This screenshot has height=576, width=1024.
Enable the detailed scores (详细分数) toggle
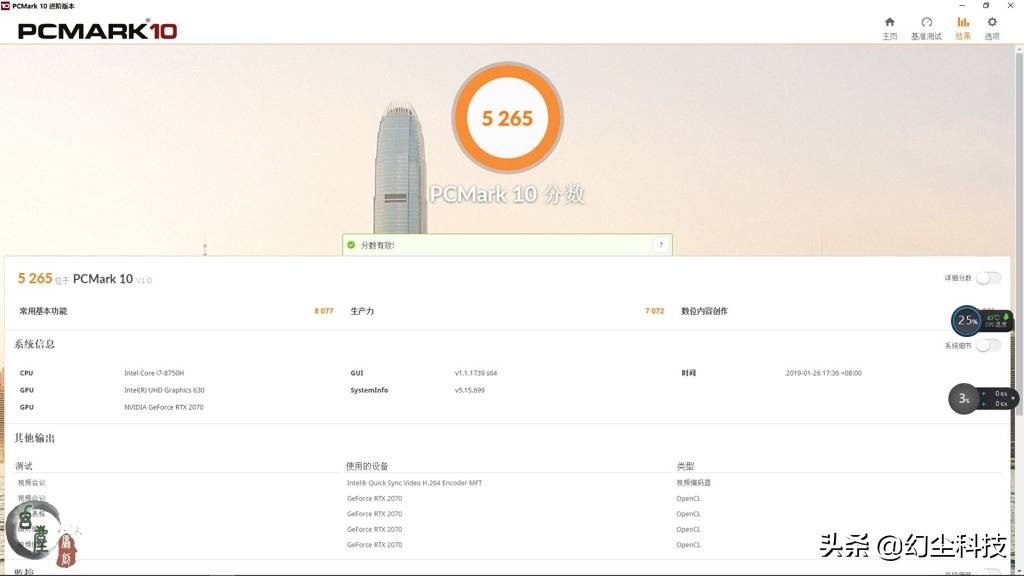tap(989, 280)
